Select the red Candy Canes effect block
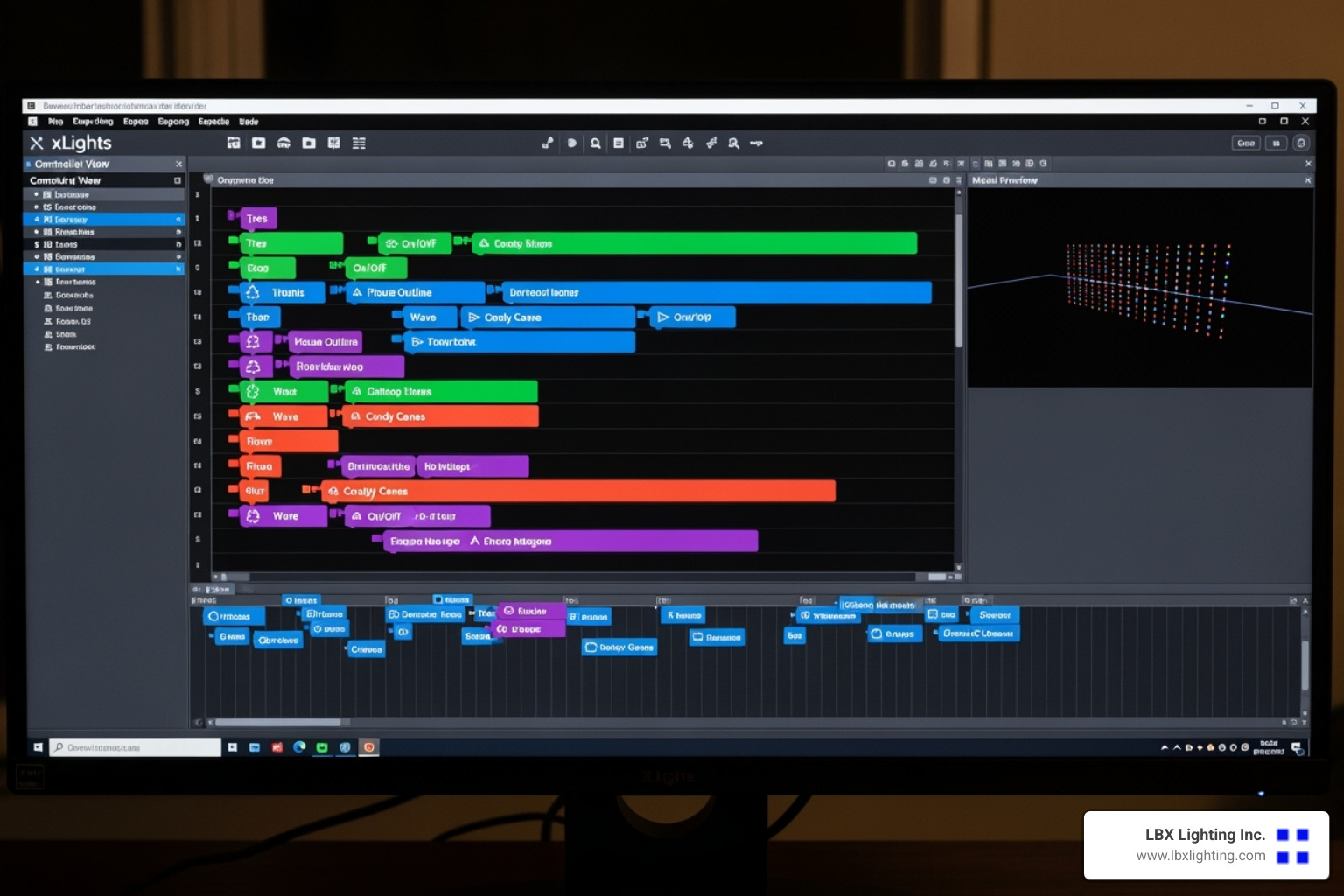Viewport: 1344px width, 896px height. pos(440,416)
